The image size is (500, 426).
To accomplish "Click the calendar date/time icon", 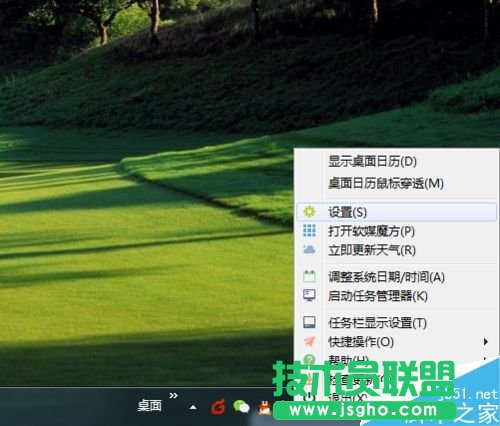I will (309, 277).
